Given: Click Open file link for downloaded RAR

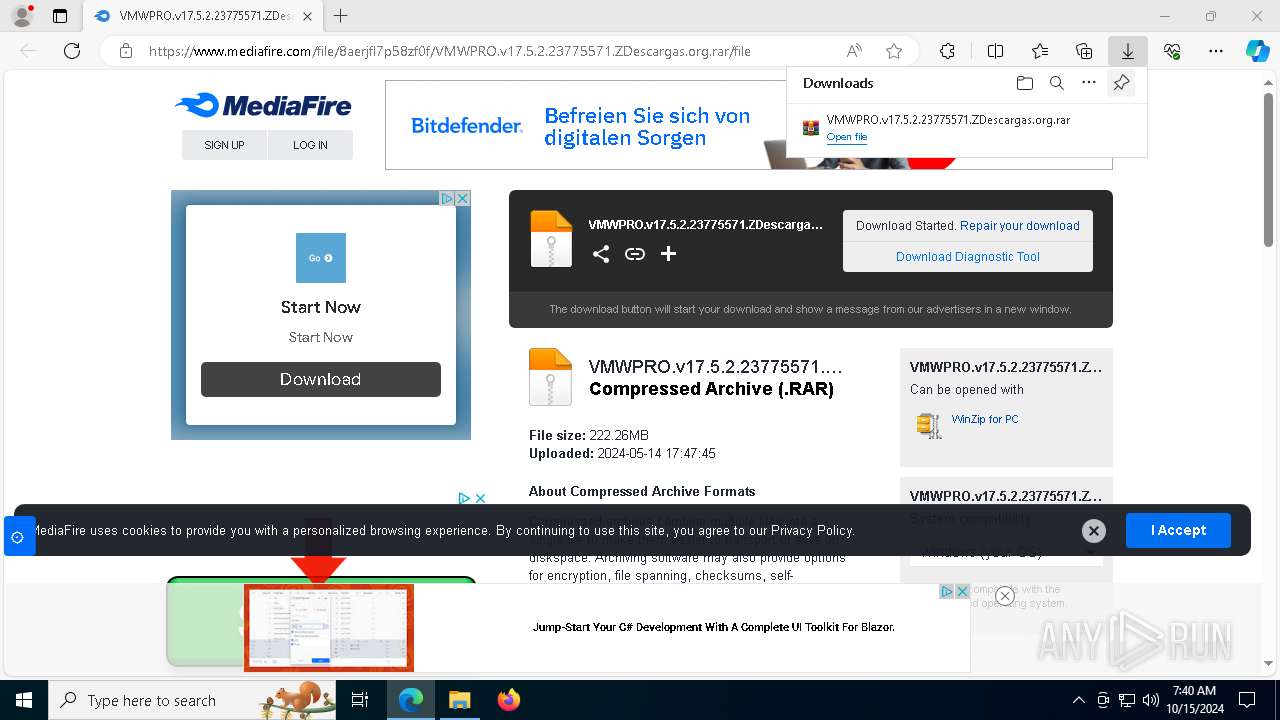Looking at the screenshot, I should click(x=847, y=137).
